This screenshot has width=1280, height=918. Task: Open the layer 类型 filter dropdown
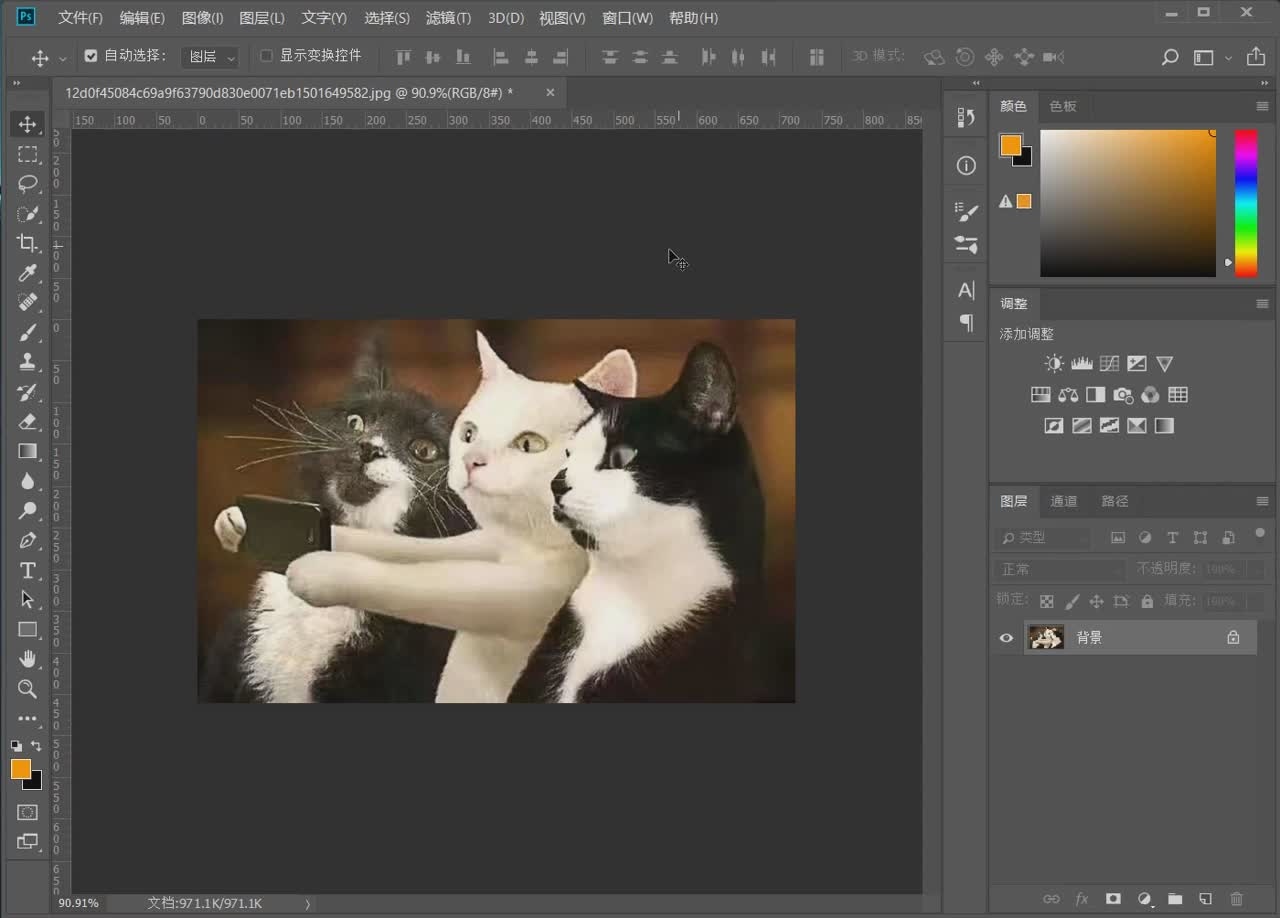tap(1043, 538)
